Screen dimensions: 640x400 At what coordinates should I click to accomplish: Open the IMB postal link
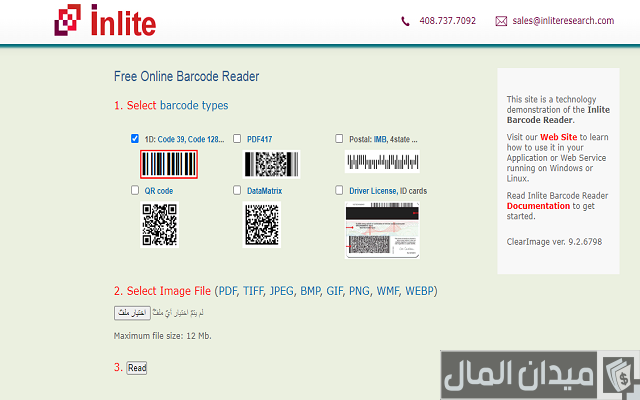pos(380,139)
